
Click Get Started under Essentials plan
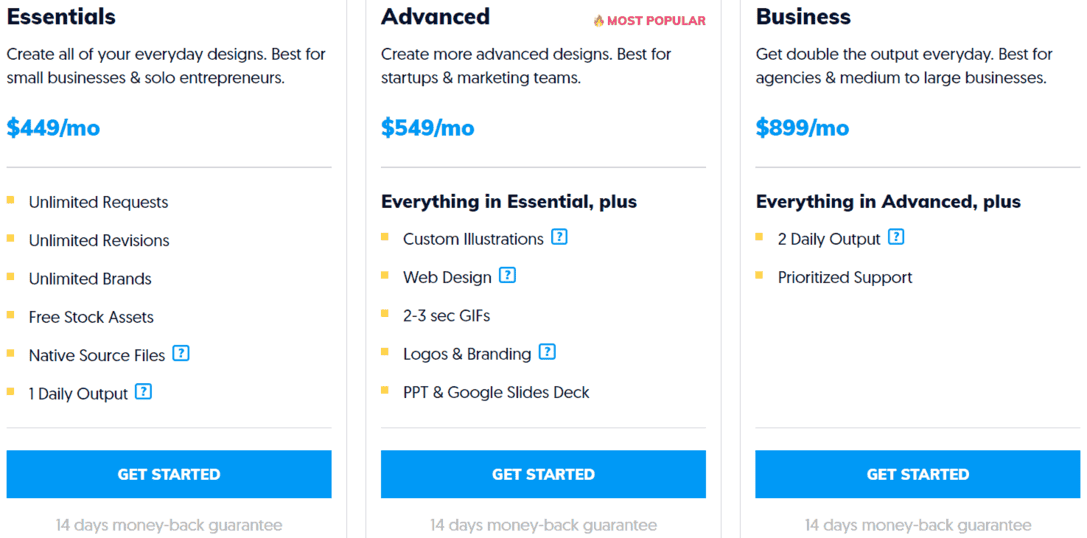click(x=169, y=474)
